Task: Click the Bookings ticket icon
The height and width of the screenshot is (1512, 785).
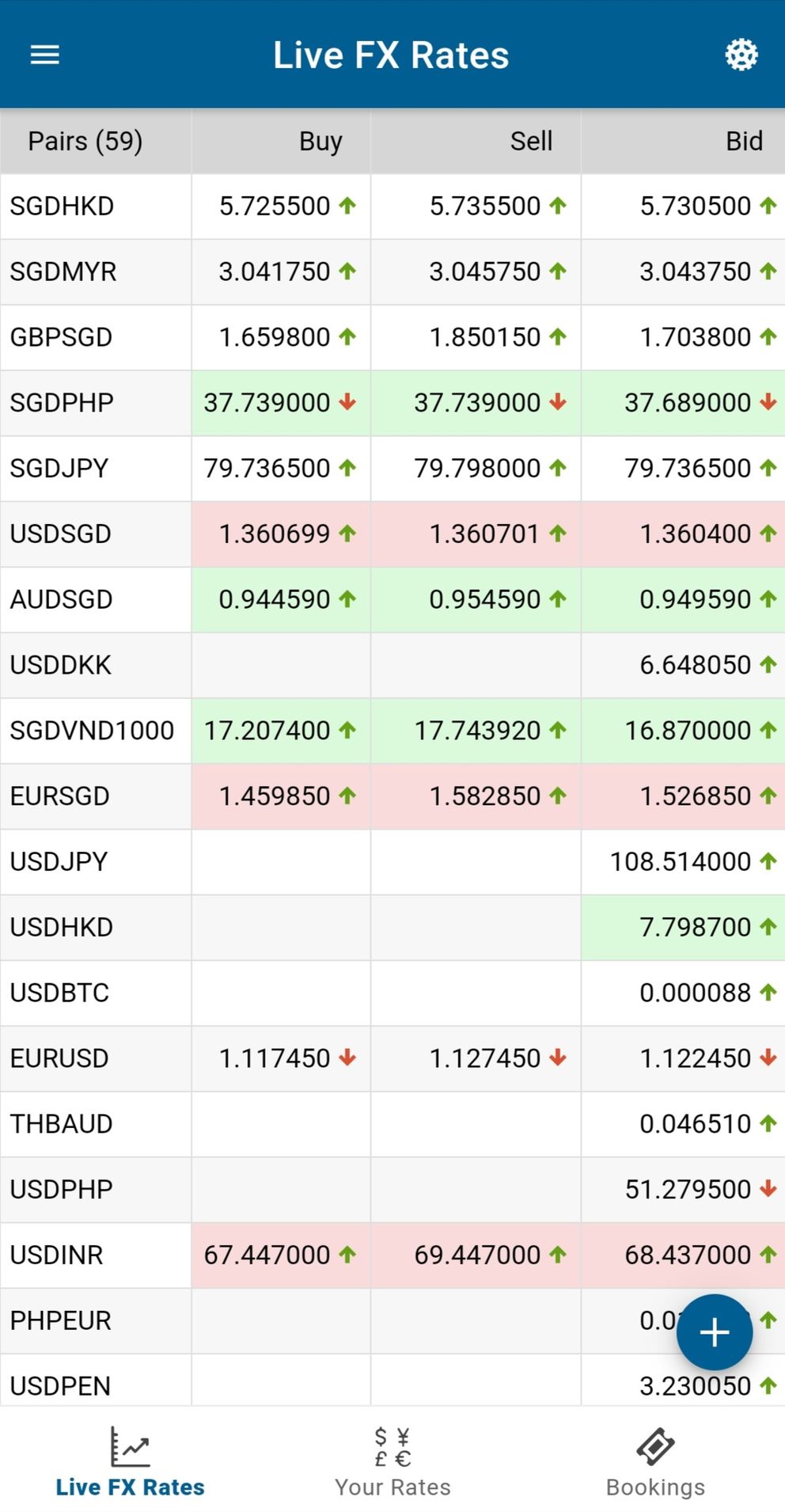Action: pyautogui.click(x=655, y=1447)
